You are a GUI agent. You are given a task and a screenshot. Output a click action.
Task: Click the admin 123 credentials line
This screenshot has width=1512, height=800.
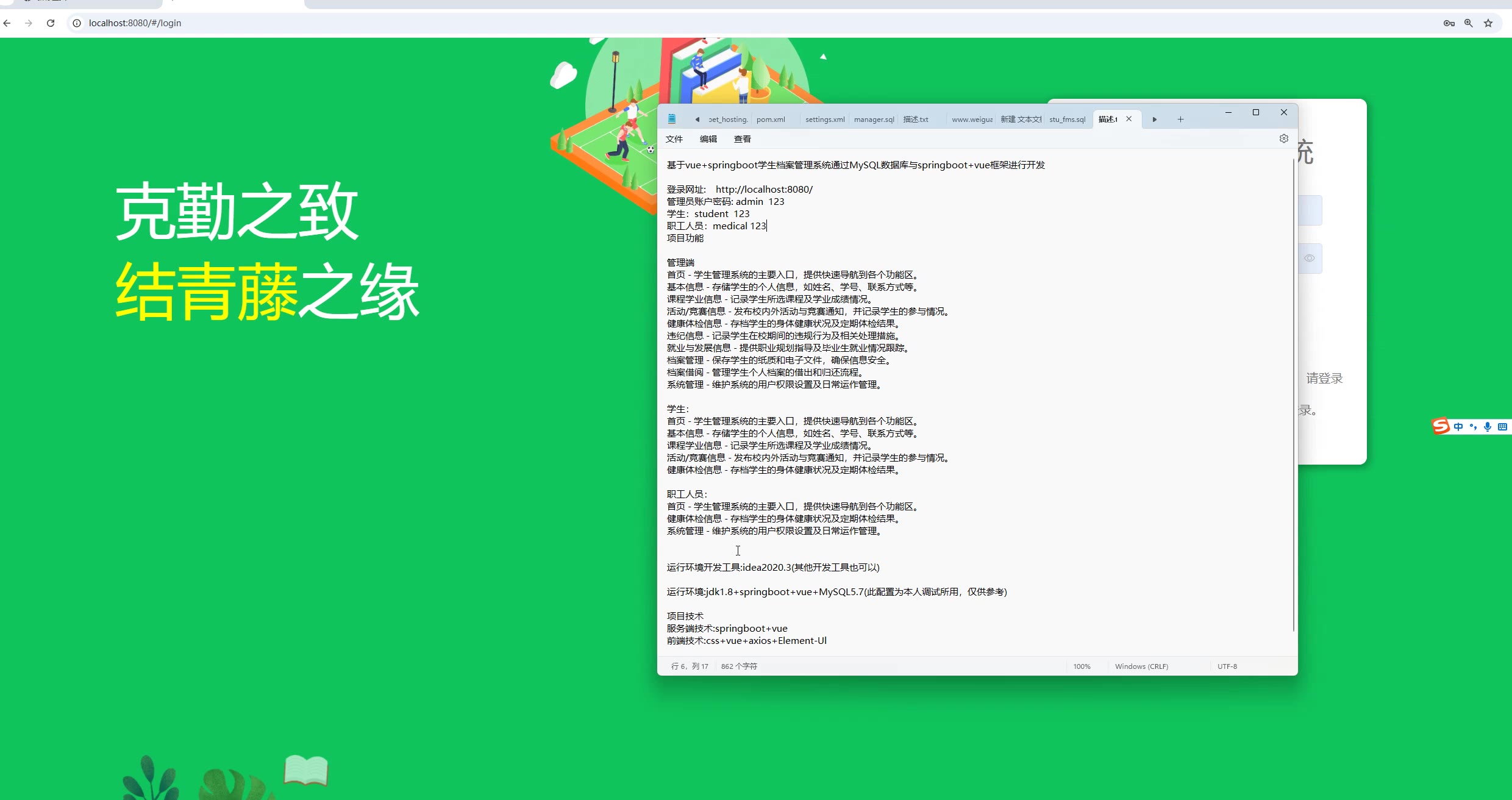coord(726,202)
